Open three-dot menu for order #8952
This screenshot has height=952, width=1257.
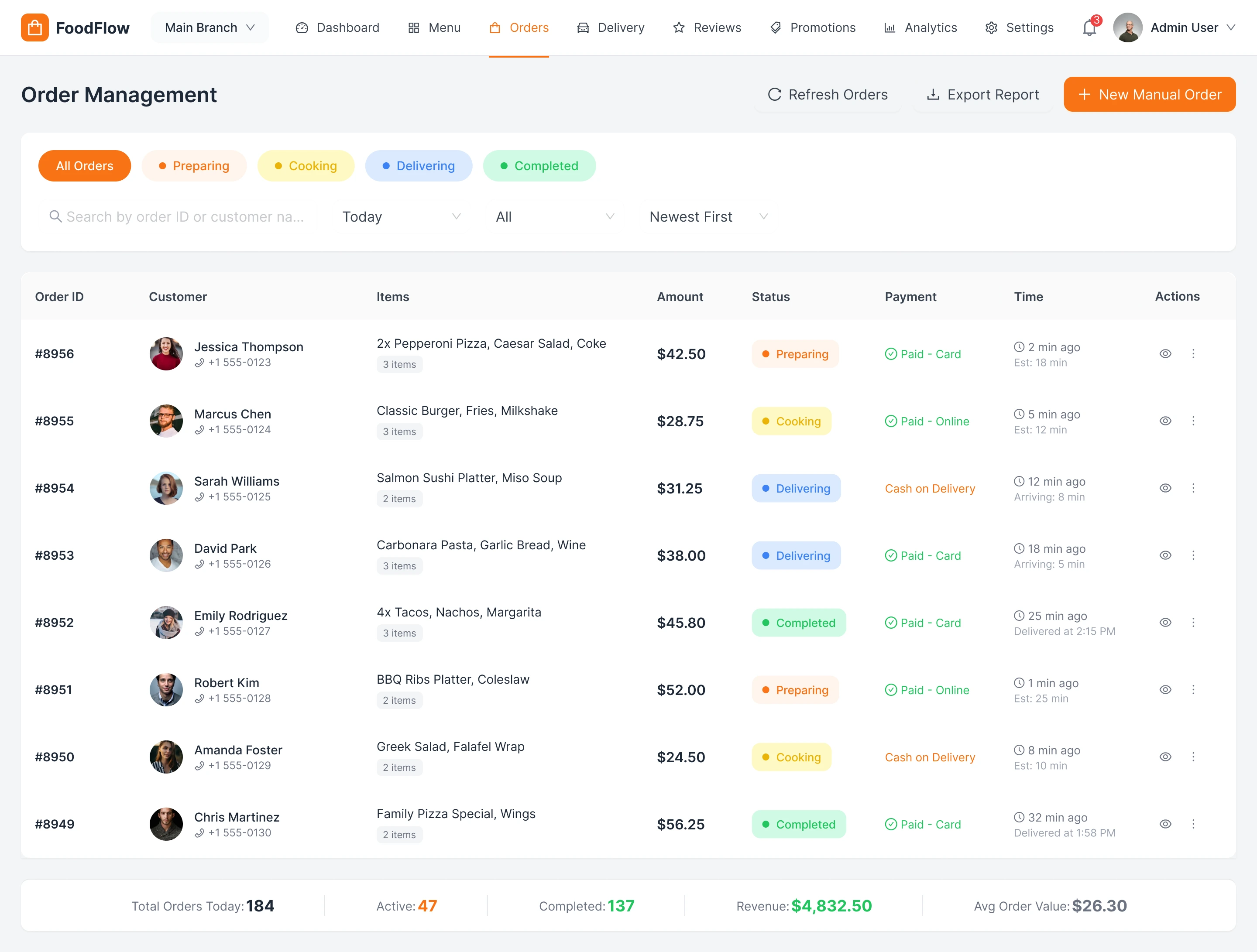pos(1193,623)
